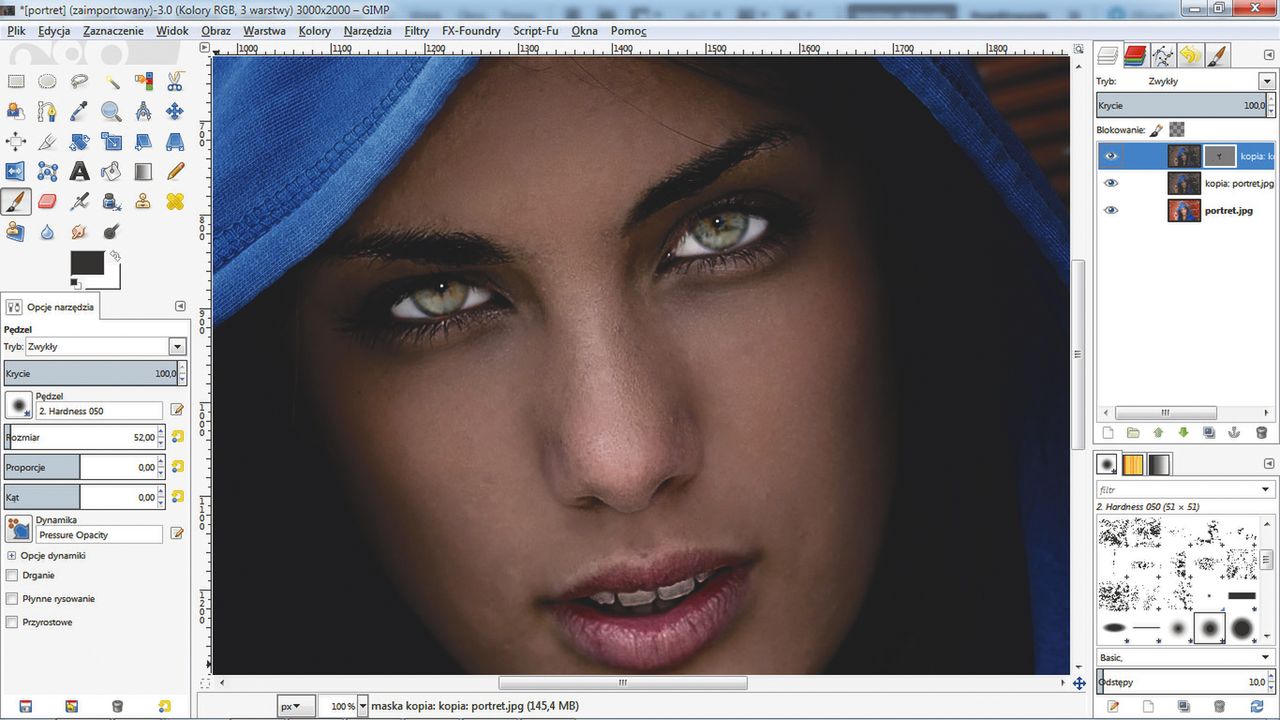Screen dimensions: 1280x720
Task: Switch to the Channels tab in dock
Action: [1135, 55]
